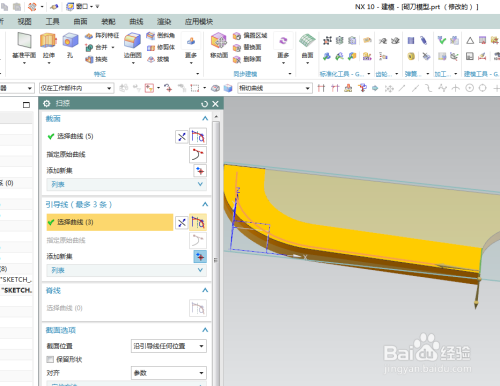Toggle reverse direction button beside 选择曲线 (5)

point(182,137)
